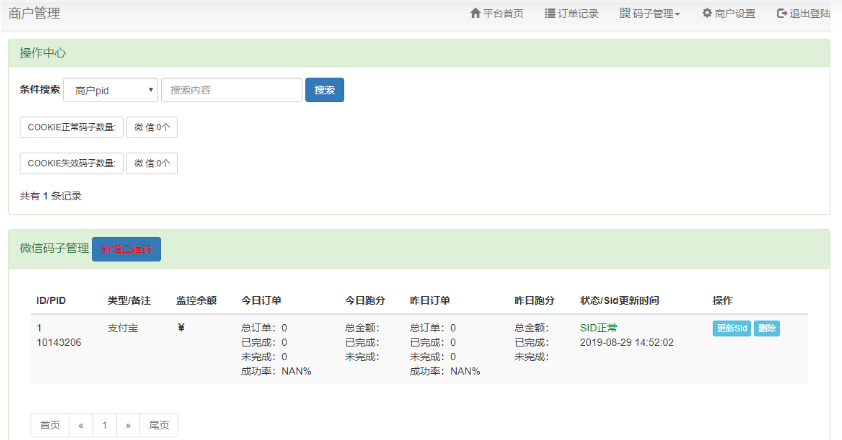Click the 删除 button for row 10143206
The height and width of the screenshot is (440, 842).
coord(767,328)
